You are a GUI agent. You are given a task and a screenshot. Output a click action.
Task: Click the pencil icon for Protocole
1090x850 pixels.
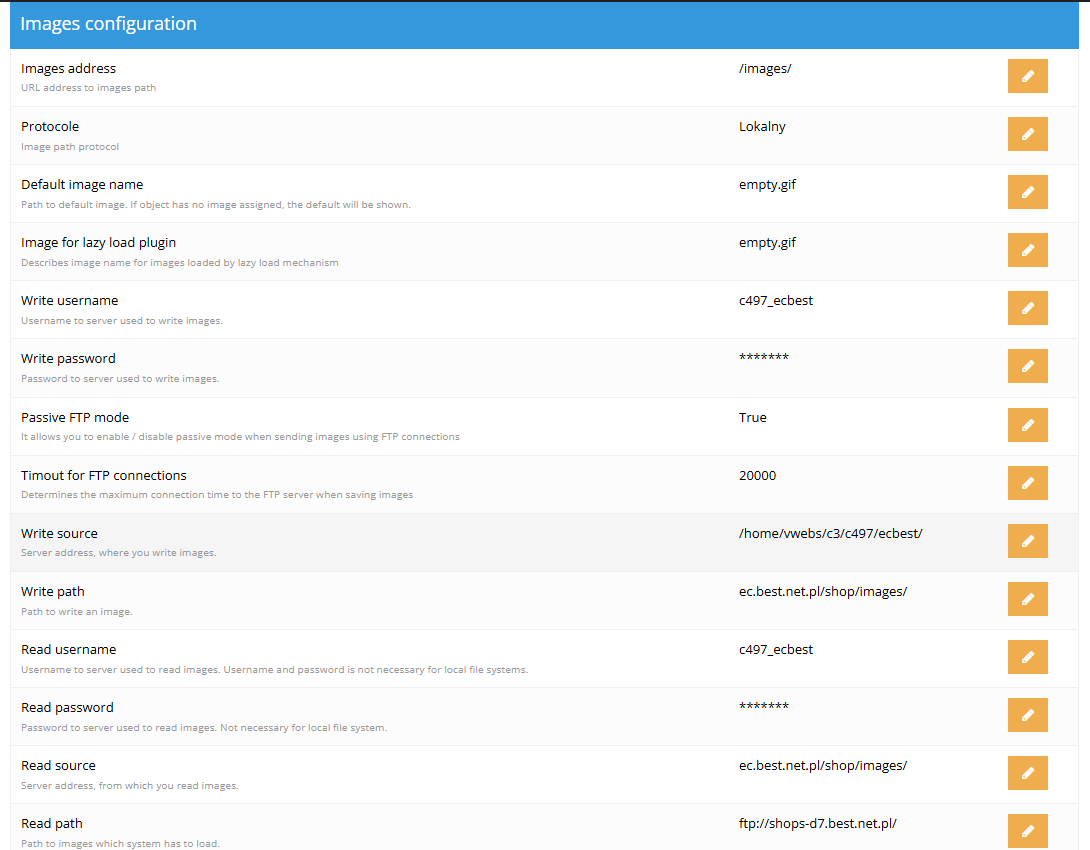(x=1027, y=134)
